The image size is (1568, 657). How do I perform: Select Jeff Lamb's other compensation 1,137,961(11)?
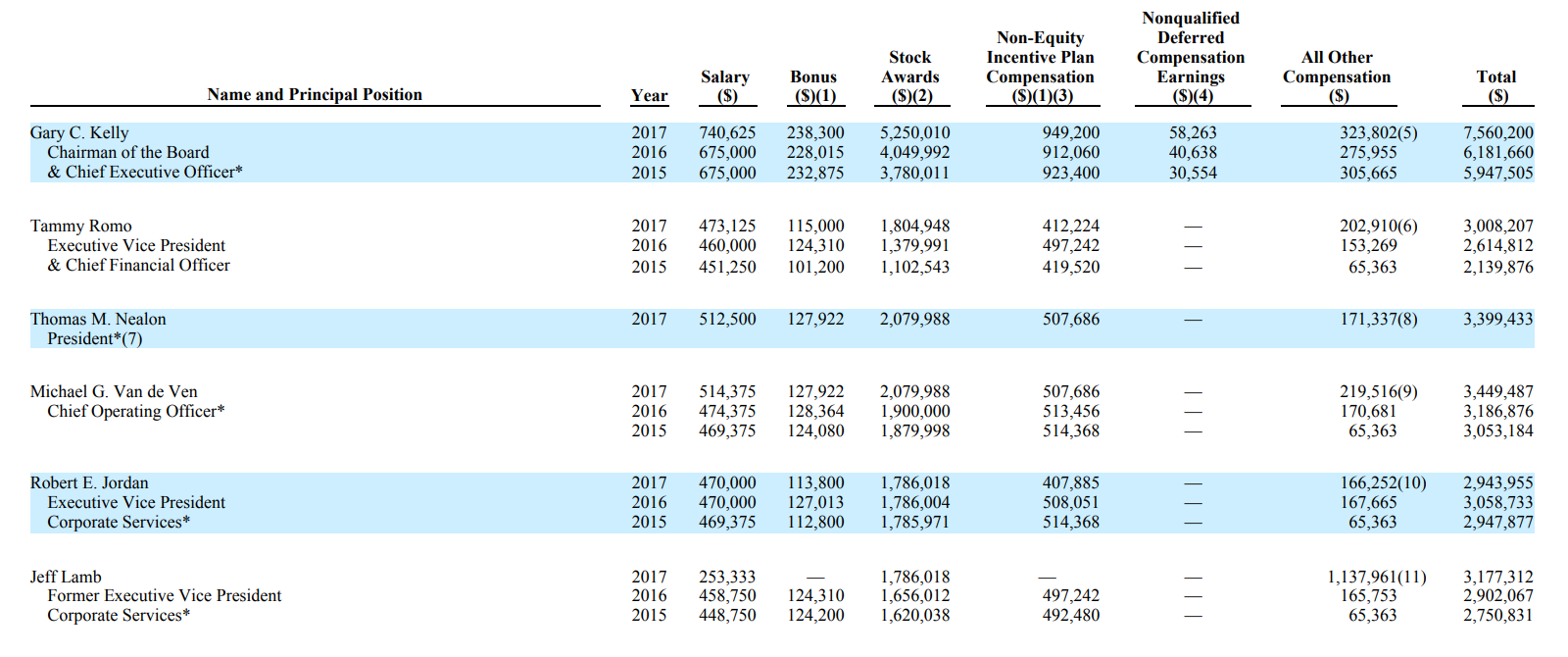pyautogui.click(x=1377, y=577)
